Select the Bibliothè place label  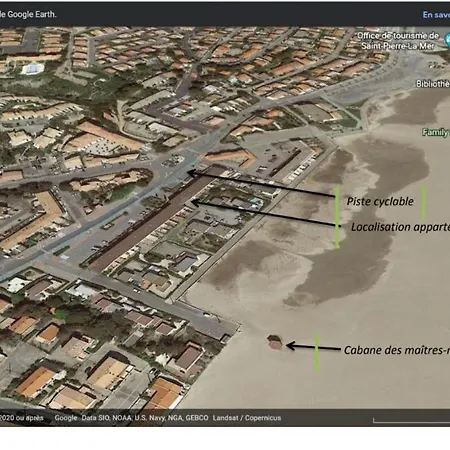coord(433,84)
